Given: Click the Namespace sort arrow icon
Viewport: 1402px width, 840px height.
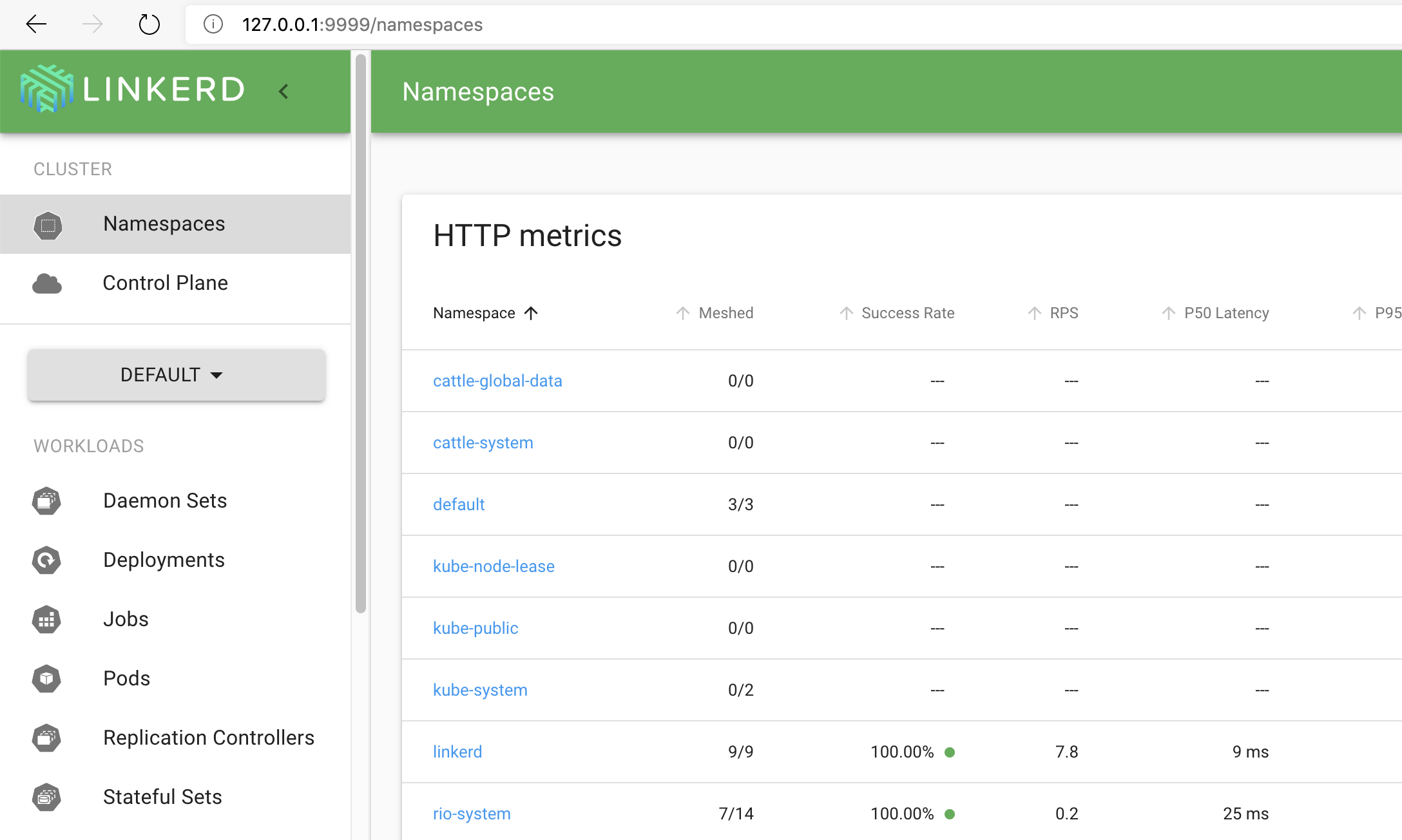Looking at the screenshot, I should [531, 313].
